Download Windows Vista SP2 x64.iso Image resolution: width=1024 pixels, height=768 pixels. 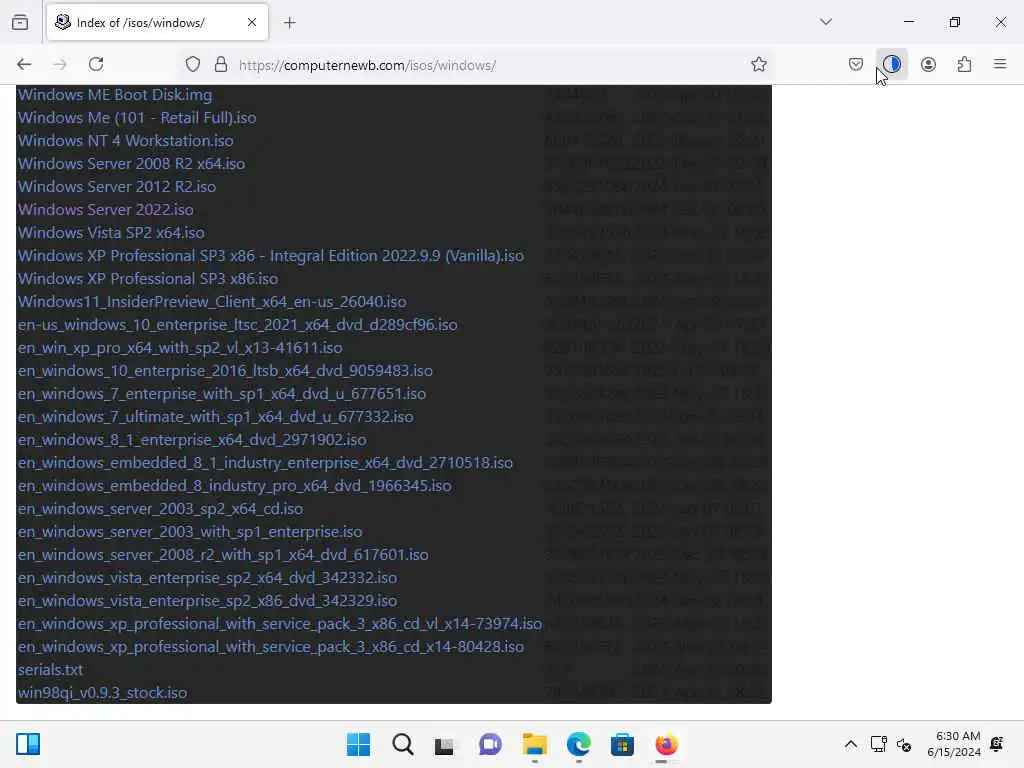click(x=111, y=232)
